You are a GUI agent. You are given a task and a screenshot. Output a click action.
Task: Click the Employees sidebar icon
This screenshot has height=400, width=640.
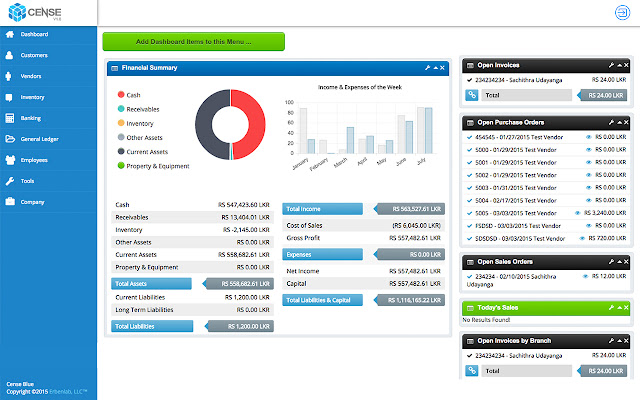(10, 160)
